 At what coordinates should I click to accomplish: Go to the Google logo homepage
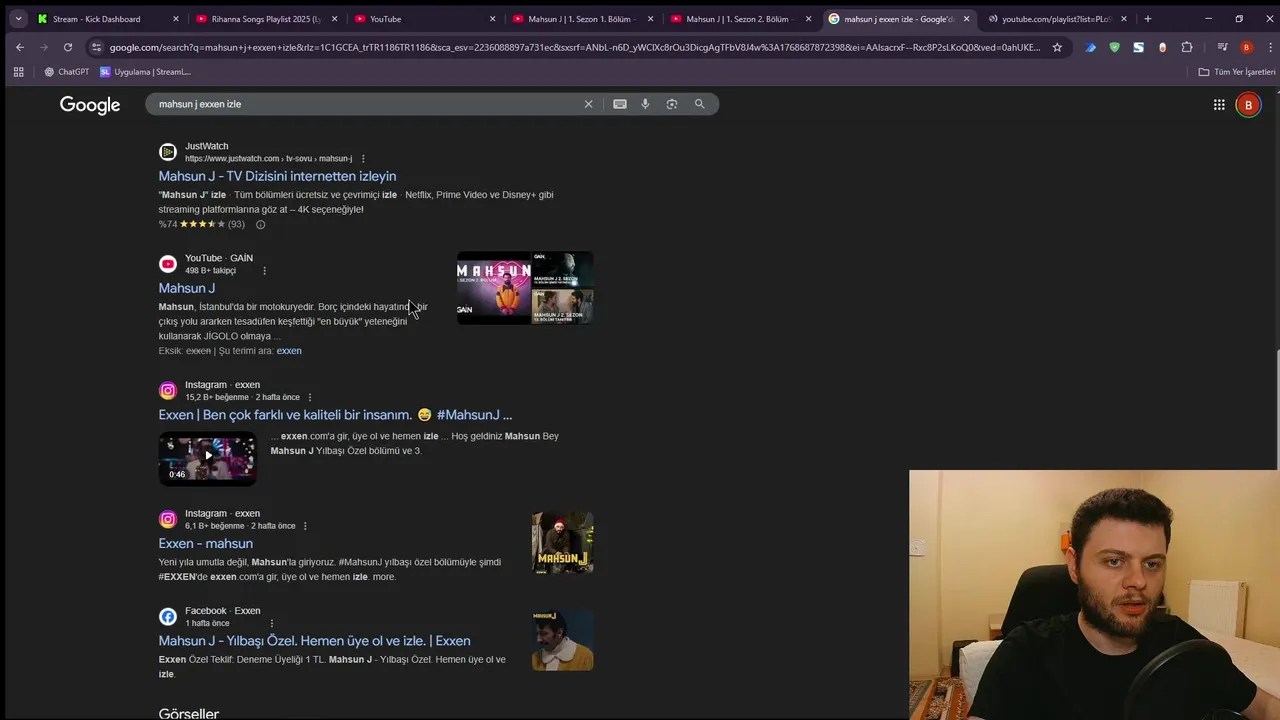[90, 105]
